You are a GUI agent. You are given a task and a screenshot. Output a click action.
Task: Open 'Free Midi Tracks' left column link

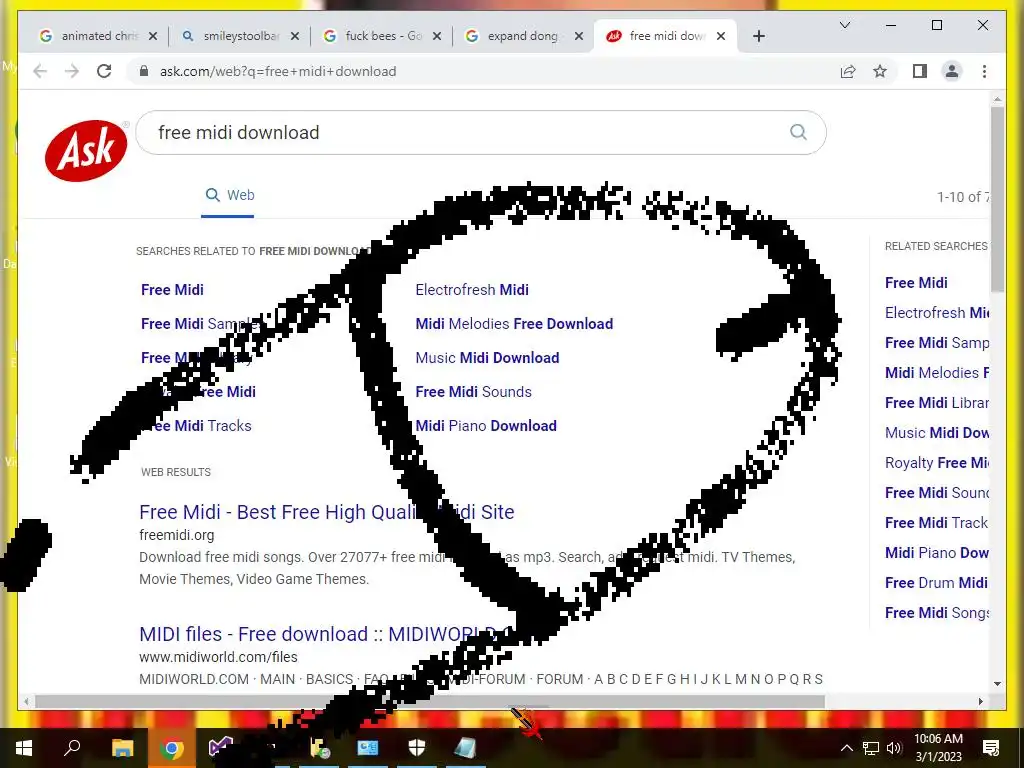pos(196,426)
